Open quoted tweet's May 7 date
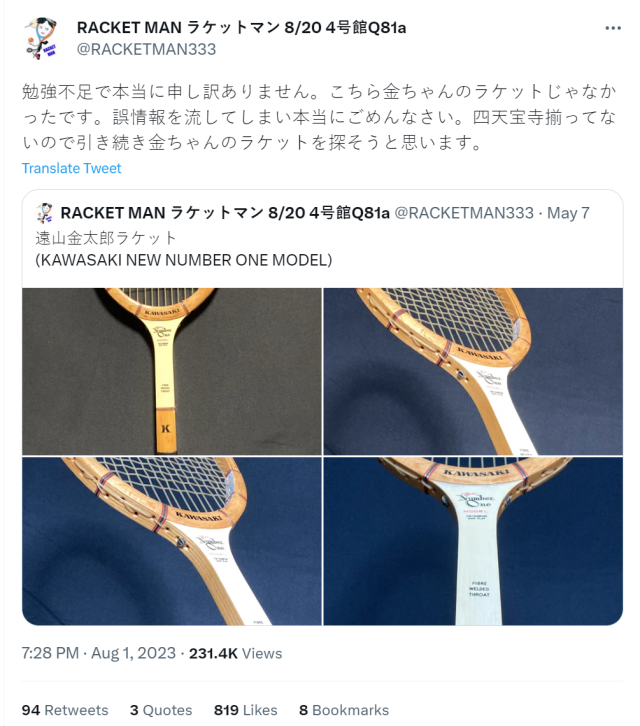 pyautogui.click(x=568, y=213)
